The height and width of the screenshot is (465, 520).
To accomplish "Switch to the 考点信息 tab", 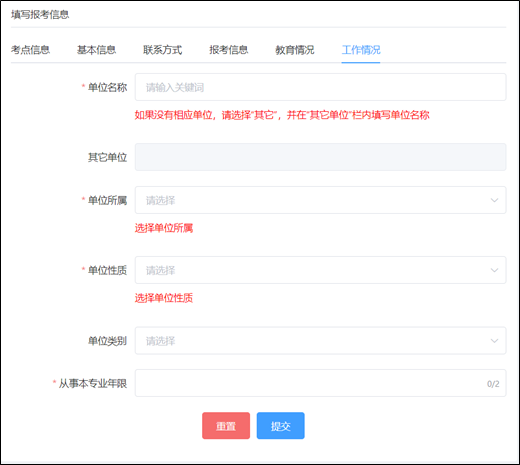I will click(x=30, y=50).
